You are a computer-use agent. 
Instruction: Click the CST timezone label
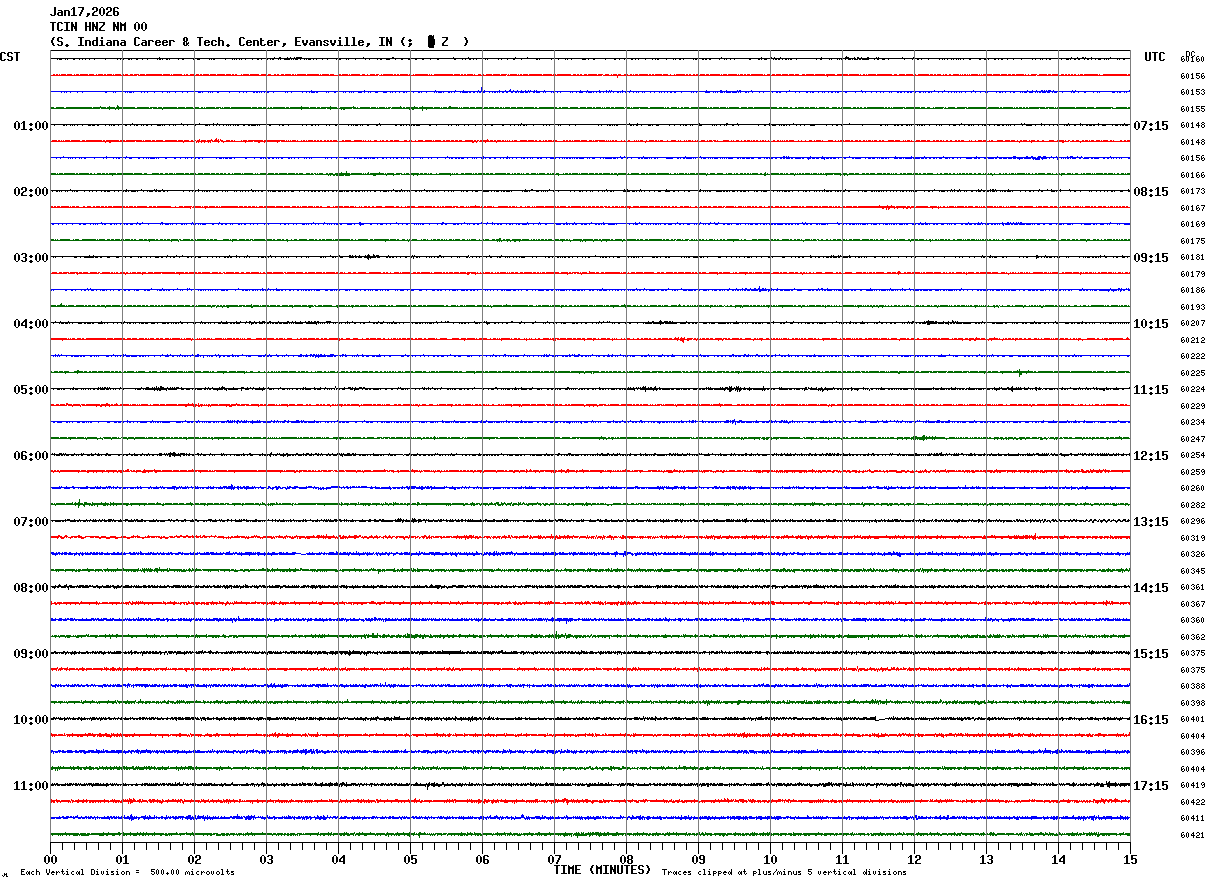[10, 57]
